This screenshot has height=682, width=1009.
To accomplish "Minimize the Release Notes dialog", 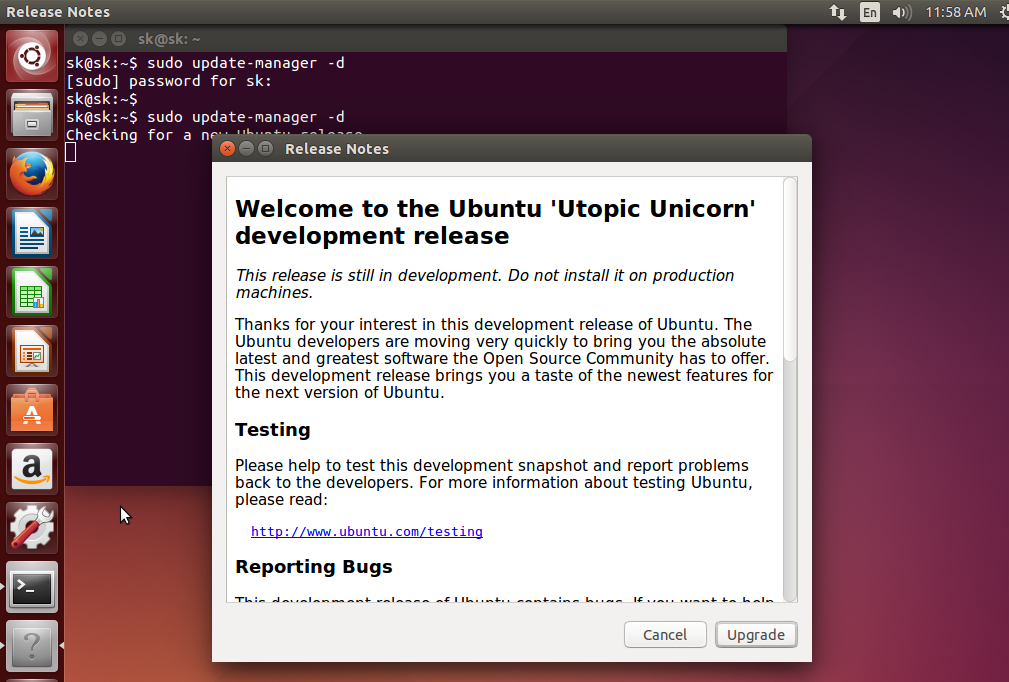I will point(246,149).
